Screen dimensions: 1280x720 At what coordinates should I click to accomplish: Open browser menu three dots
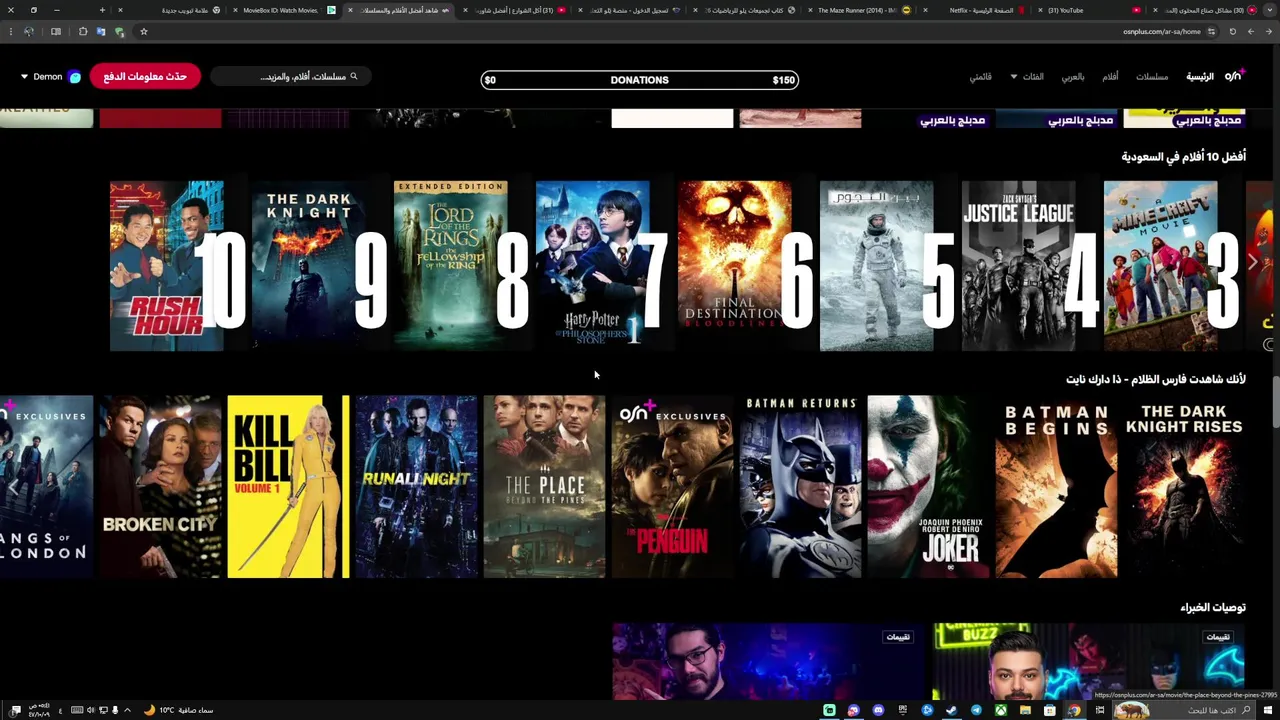pos(10,31)
